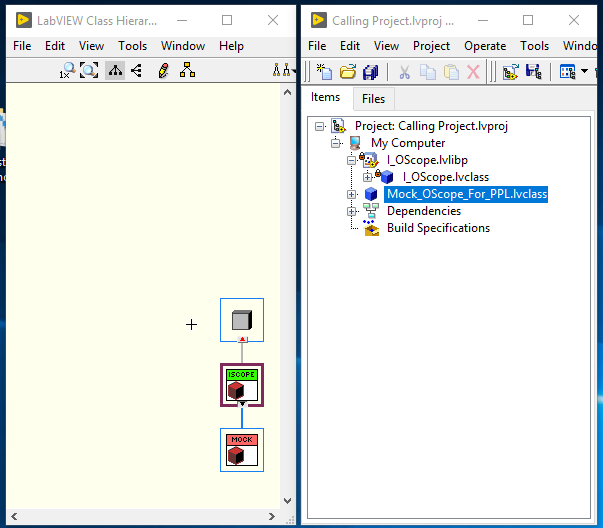
Task: Collapse the I_OScope.lvlibp node
Action: (x=351, y=160)
